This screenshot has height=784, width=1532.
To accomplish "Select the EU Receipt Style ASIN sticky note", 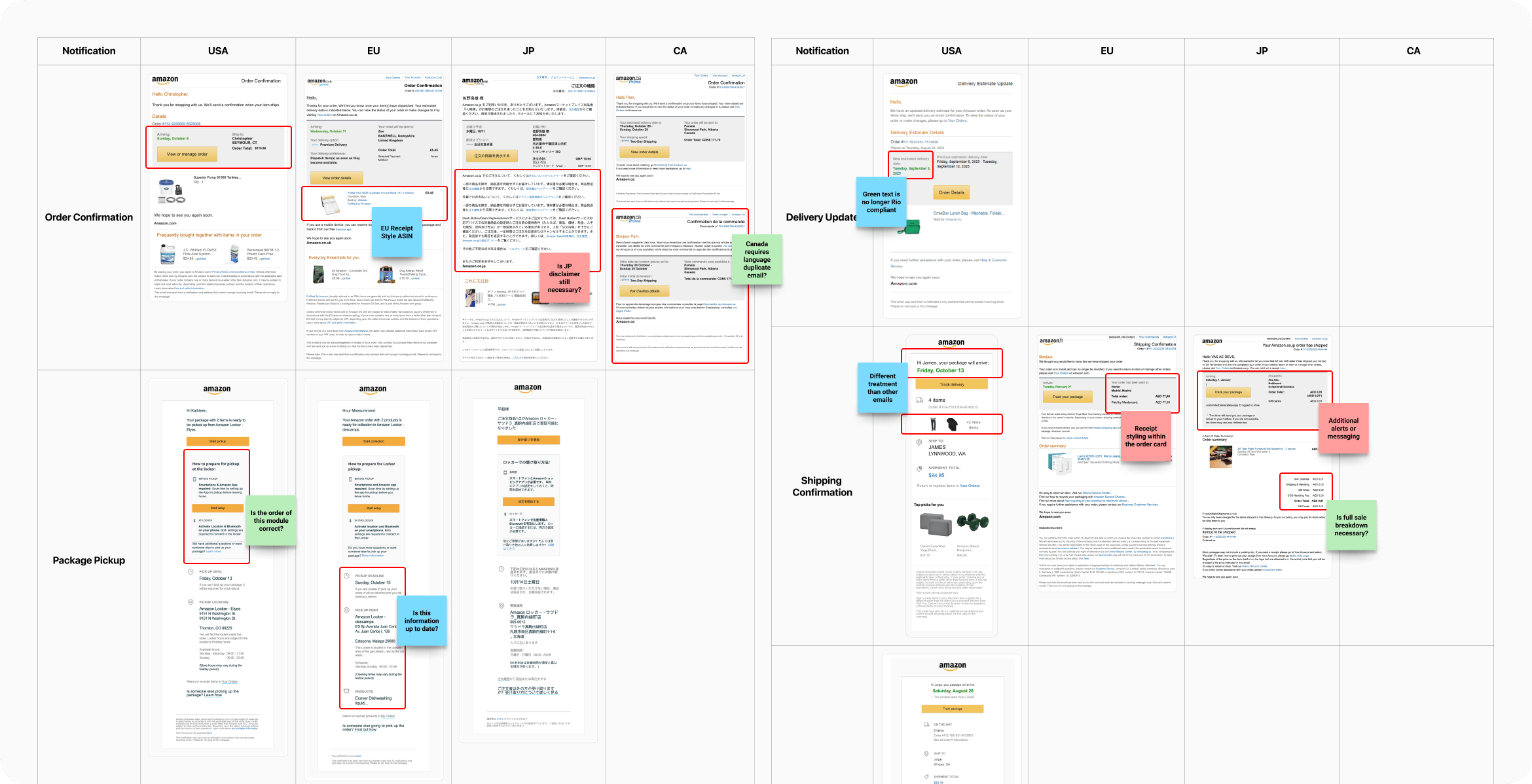I will click(397, 232).
